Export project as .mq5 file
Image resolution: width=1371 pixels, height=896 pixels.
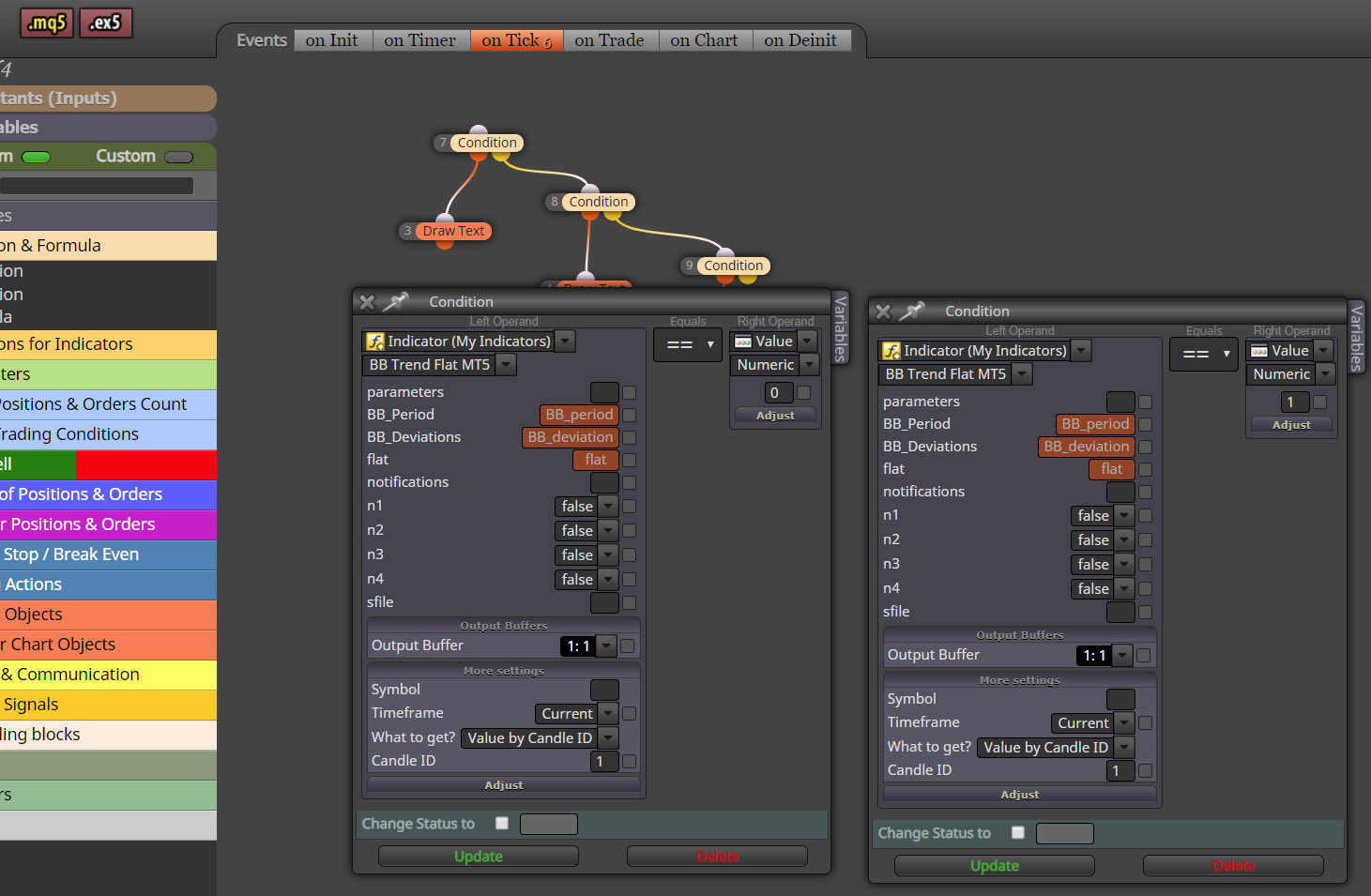pos(47,23)
